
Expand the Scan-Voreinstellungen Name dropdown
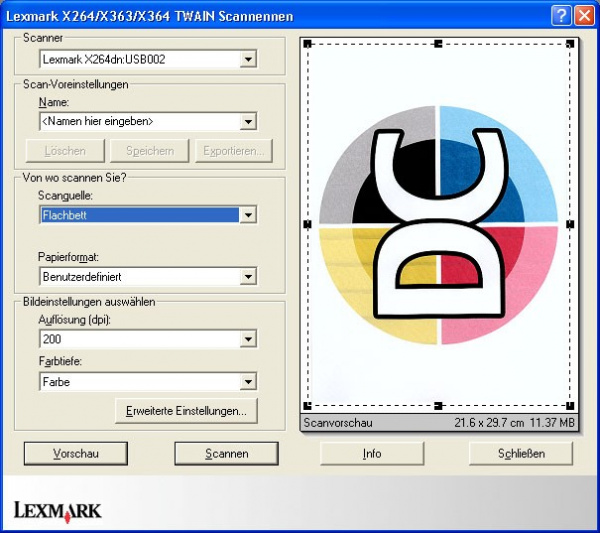(x=248, y=121)
